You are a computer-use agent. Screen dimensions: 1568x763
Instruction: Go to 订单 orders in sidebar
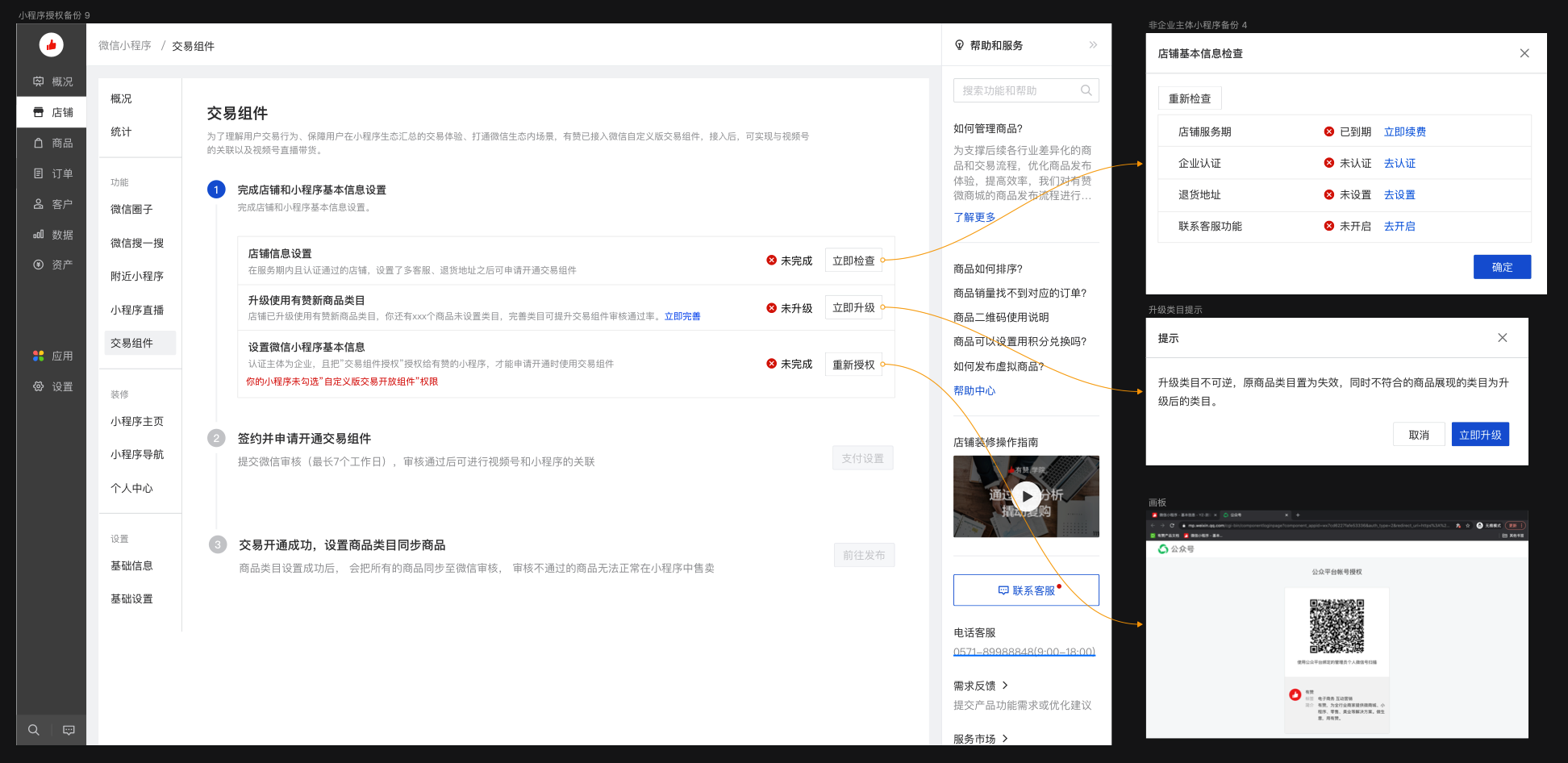52,173
